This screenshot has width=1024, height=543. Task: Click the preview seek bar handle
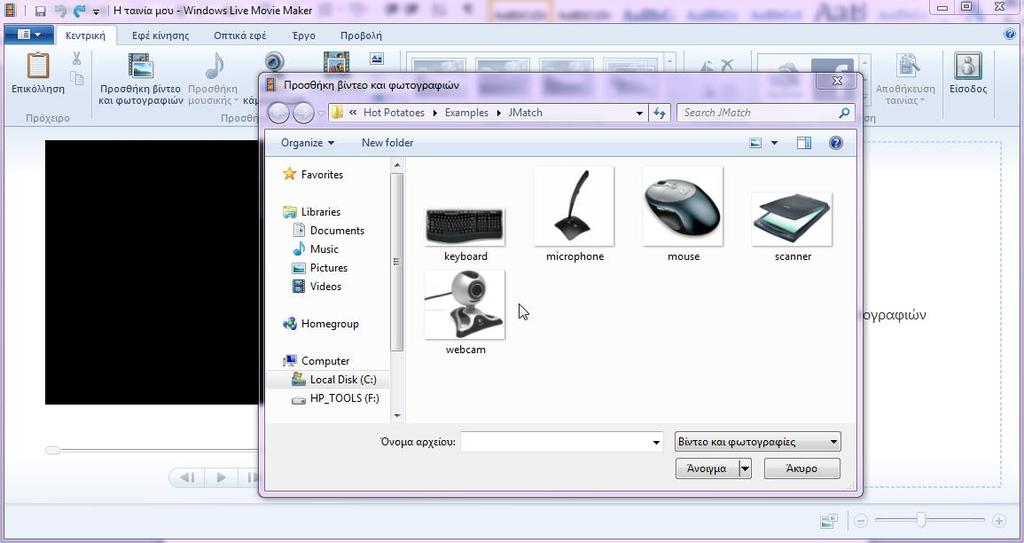pyautogui.click(x=53, y=450)
